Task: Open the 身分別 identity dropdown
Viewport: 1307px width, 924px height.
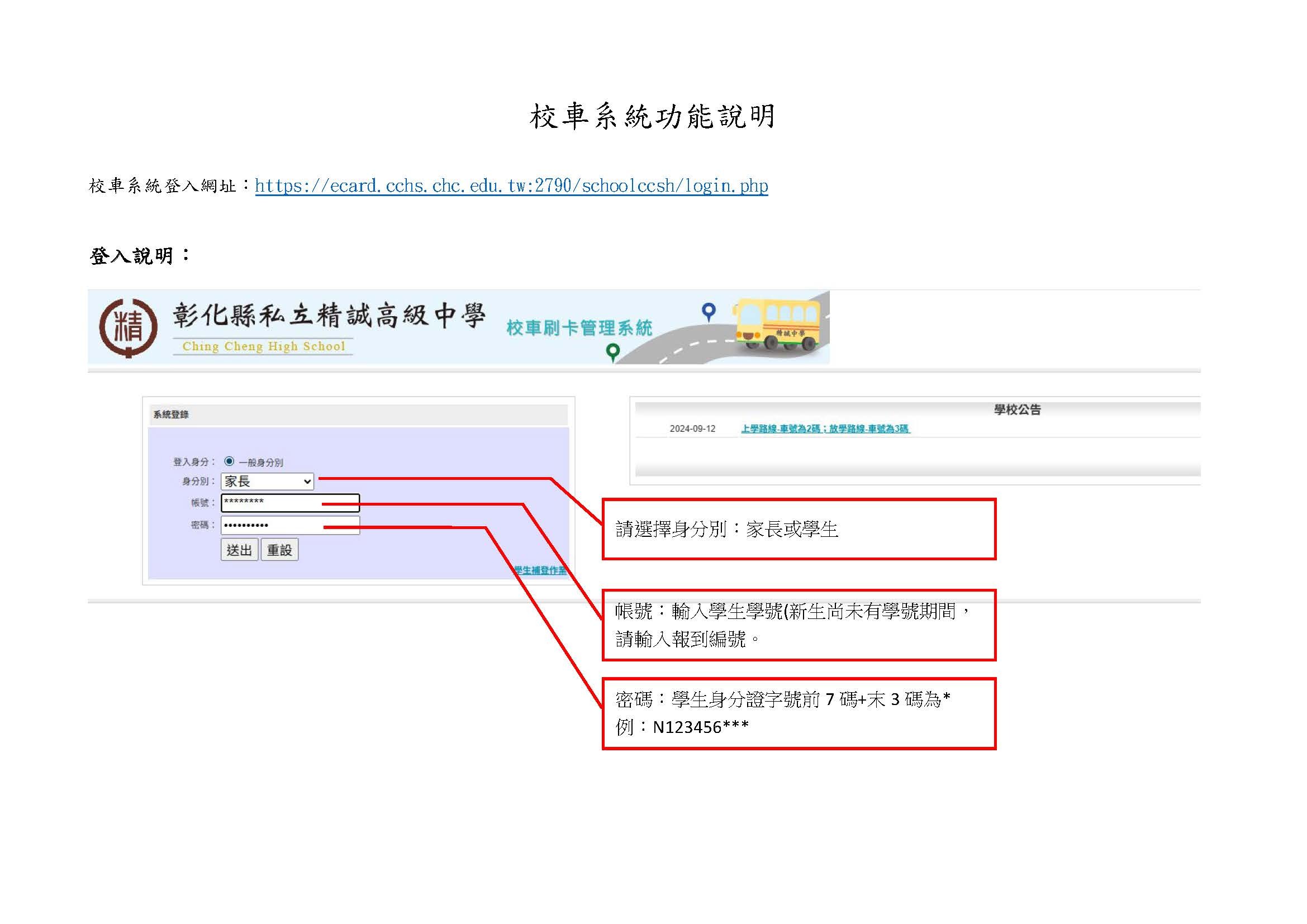Action: point(267,482)
